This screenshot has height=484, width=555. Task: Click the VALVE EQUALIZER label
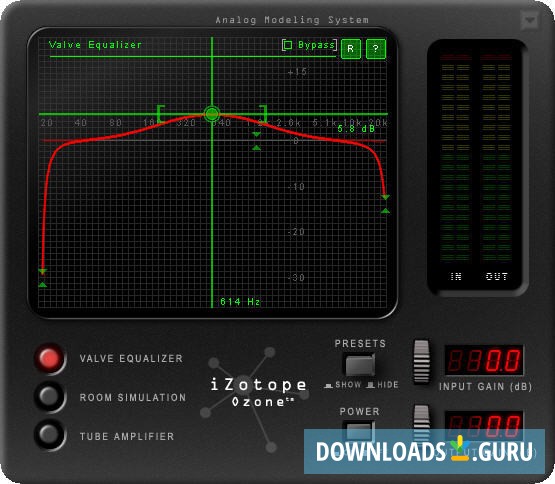131,359
